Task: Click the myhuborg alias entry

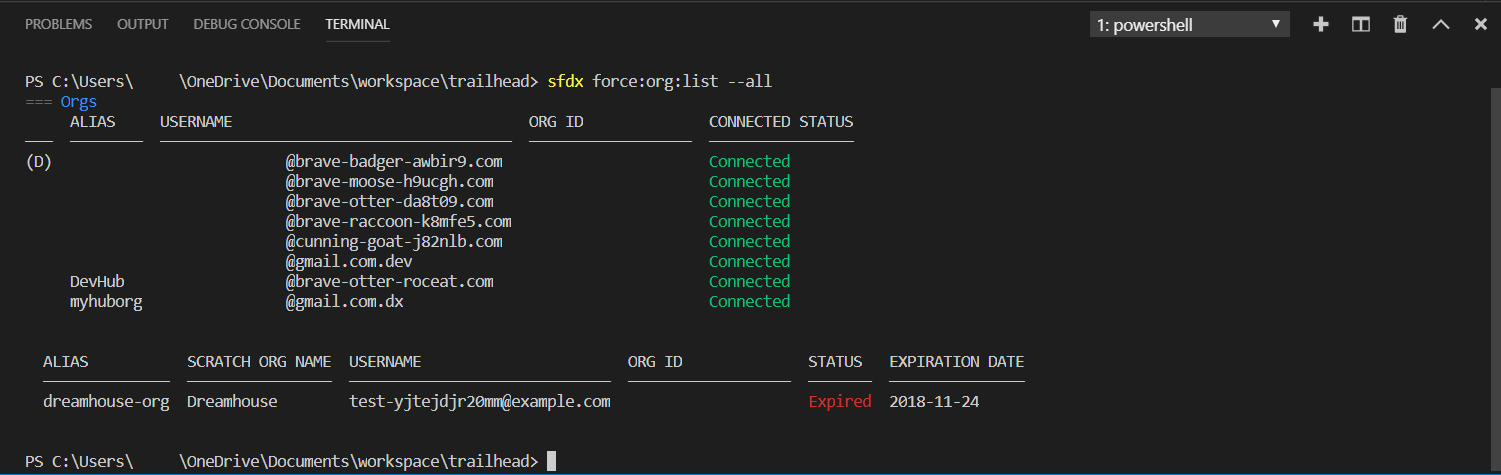Action: pyautogui.click(x=106, y=301)
